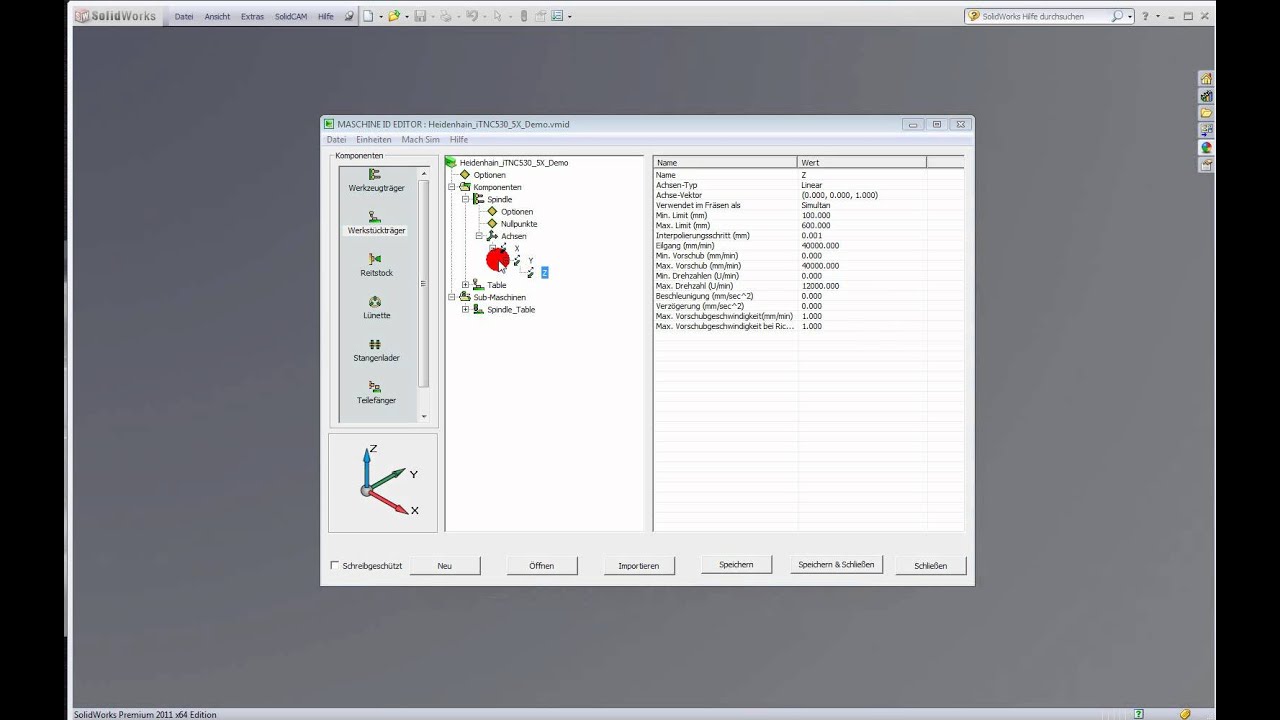Open the Hilfe menu in Maschine ID Editor
This screenshot has height=720, width=1280.
tap(459, 140)
